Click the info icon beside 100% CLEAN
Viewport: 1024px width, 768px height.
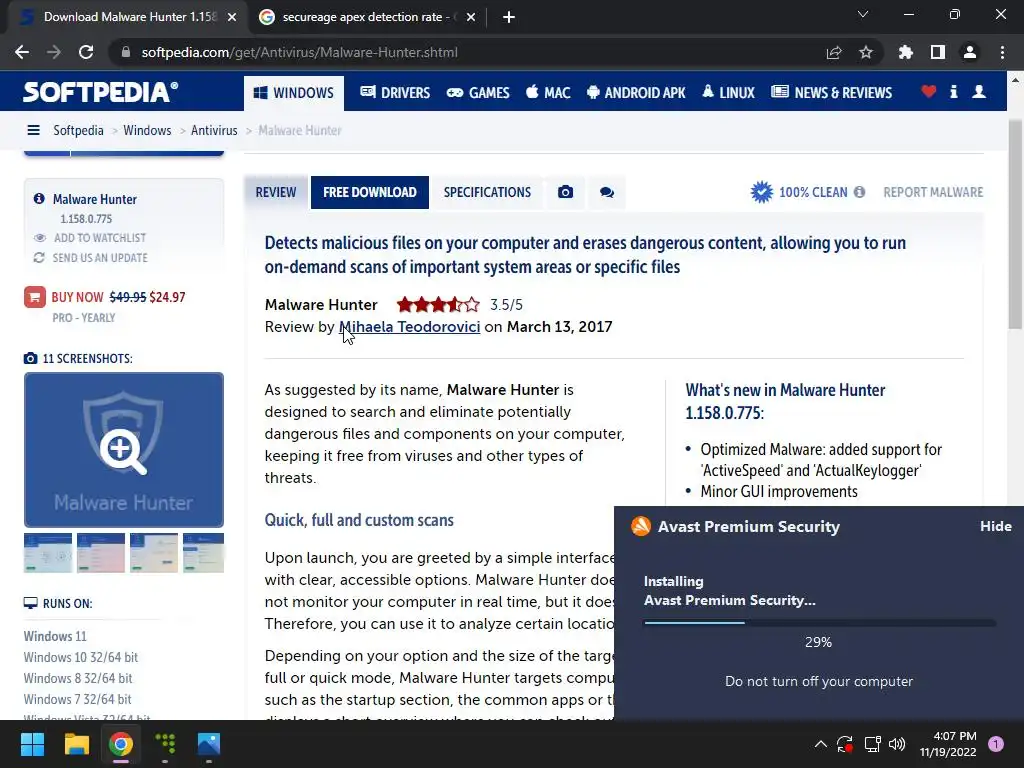tap(859, 192)
